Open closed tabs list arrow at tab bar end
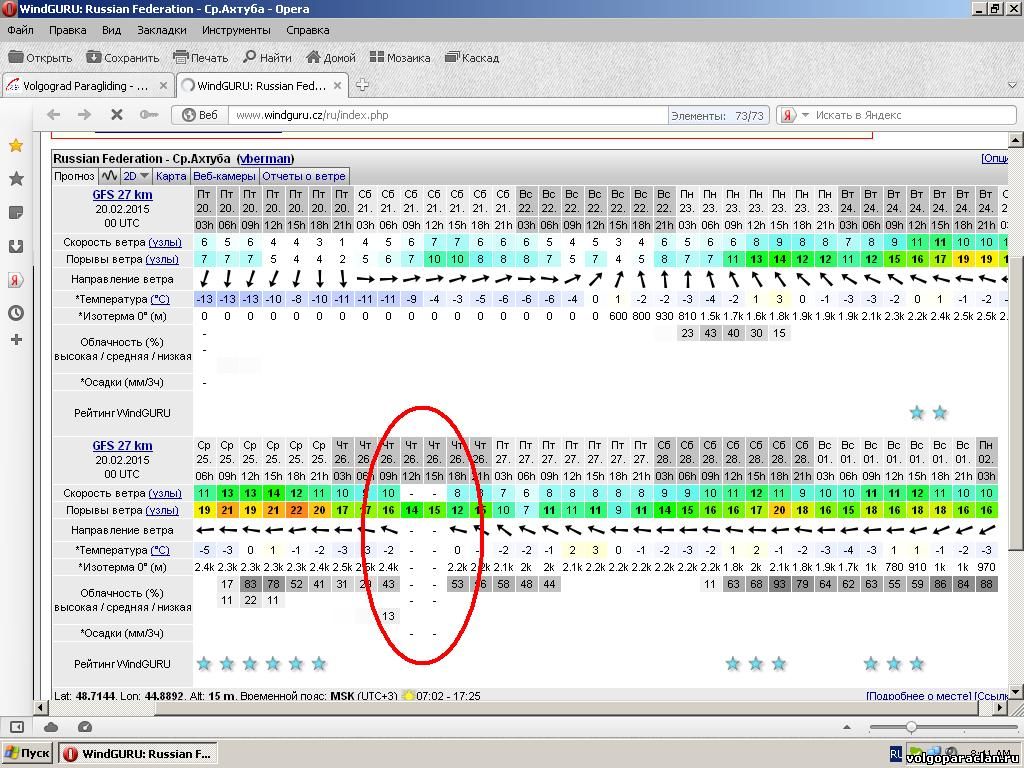Viewport: 1024px width, 768px height. [1012, 86]
